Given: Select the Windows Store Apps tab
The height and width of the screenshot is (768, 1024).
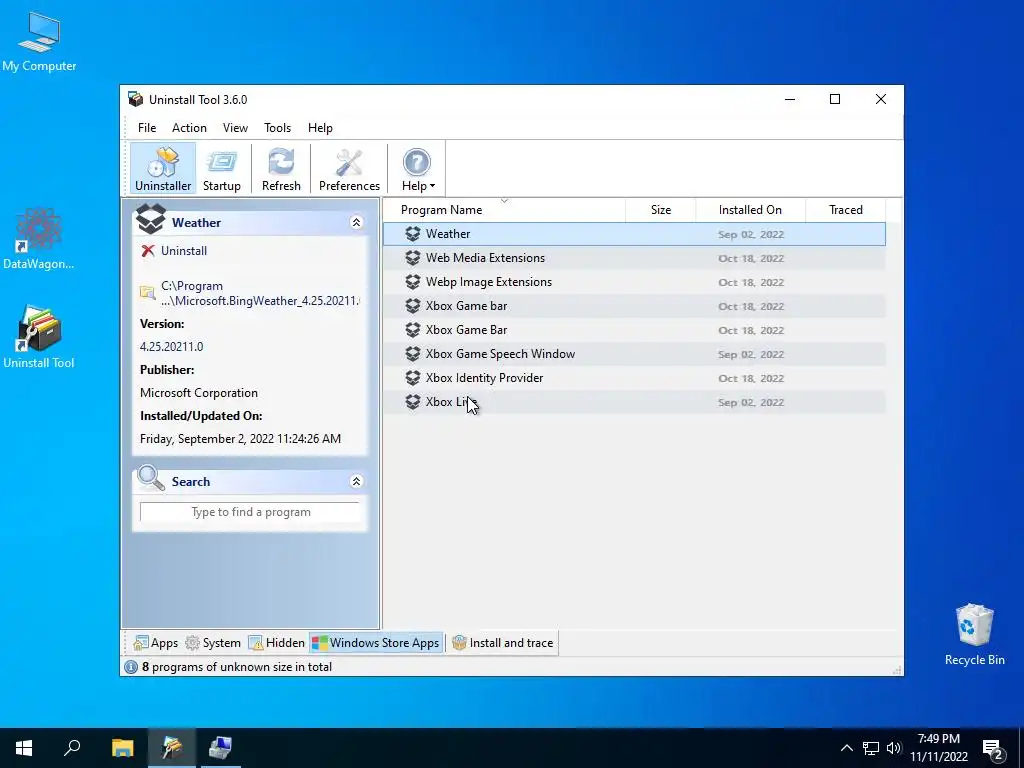Looking at the screenshot, I should (376, 643).
